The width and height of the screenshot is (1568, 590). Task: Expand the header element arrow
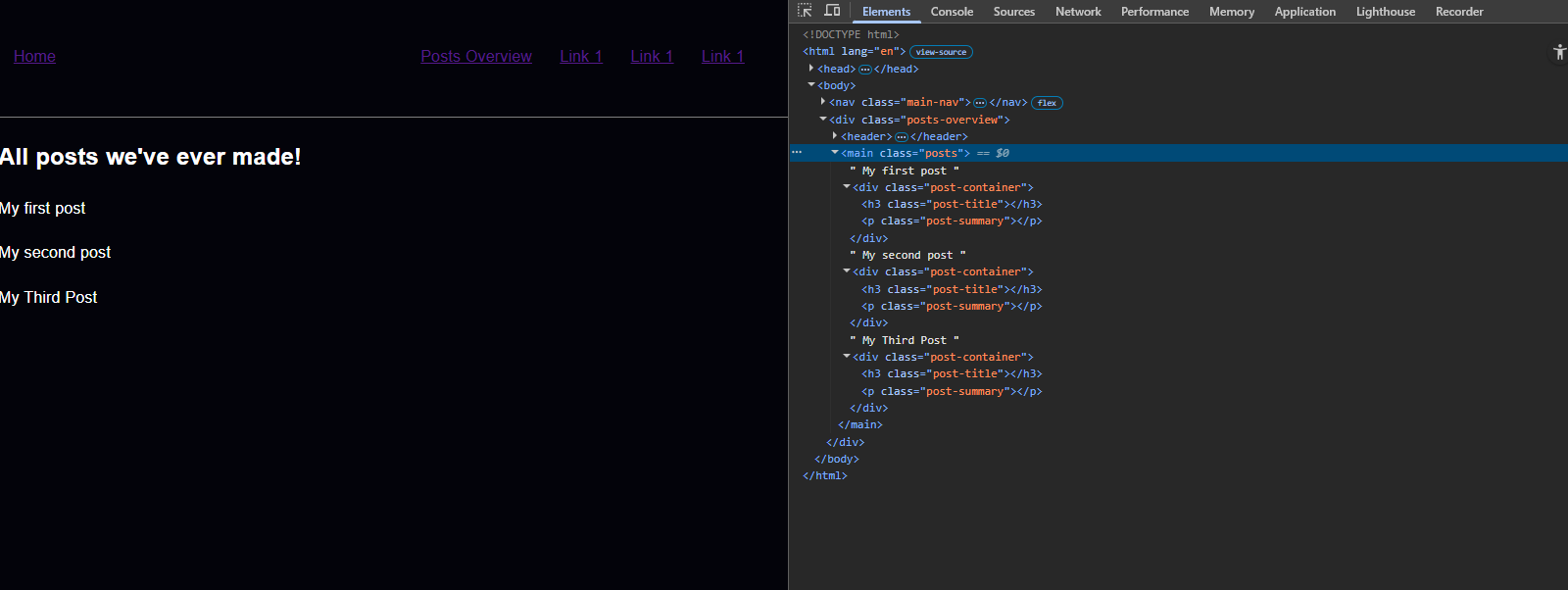point(835,136)
